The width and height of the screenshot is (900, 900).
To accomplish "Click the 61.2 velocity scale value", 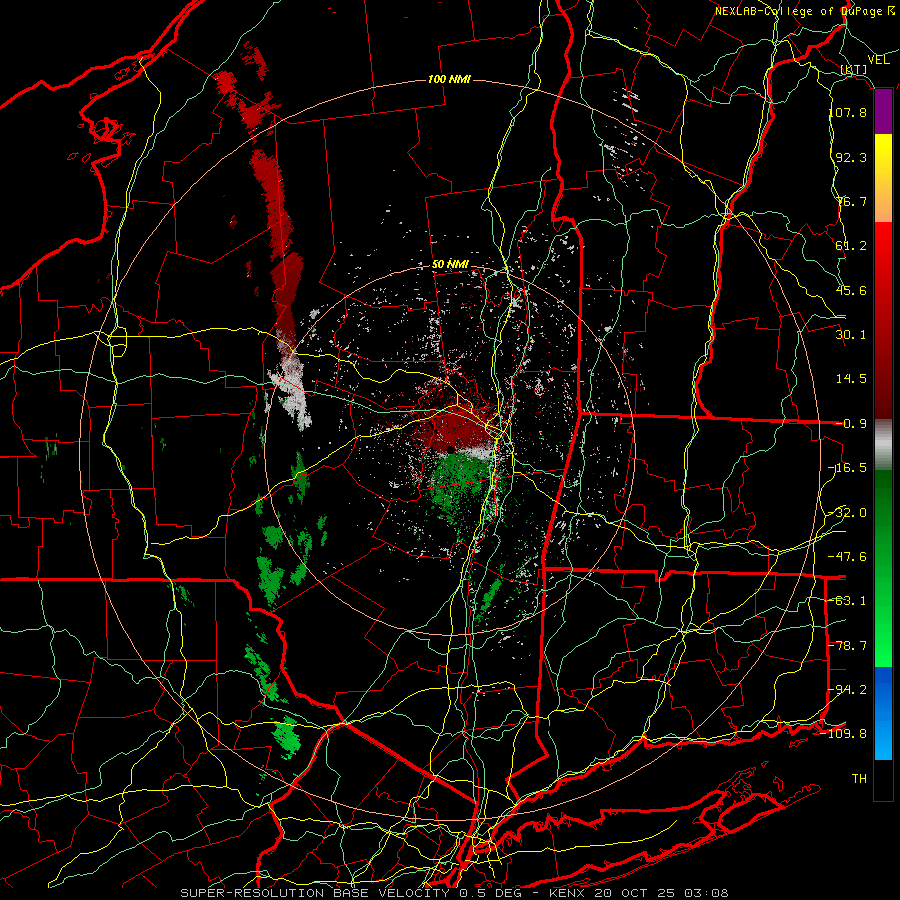I will tap(851, 246).
